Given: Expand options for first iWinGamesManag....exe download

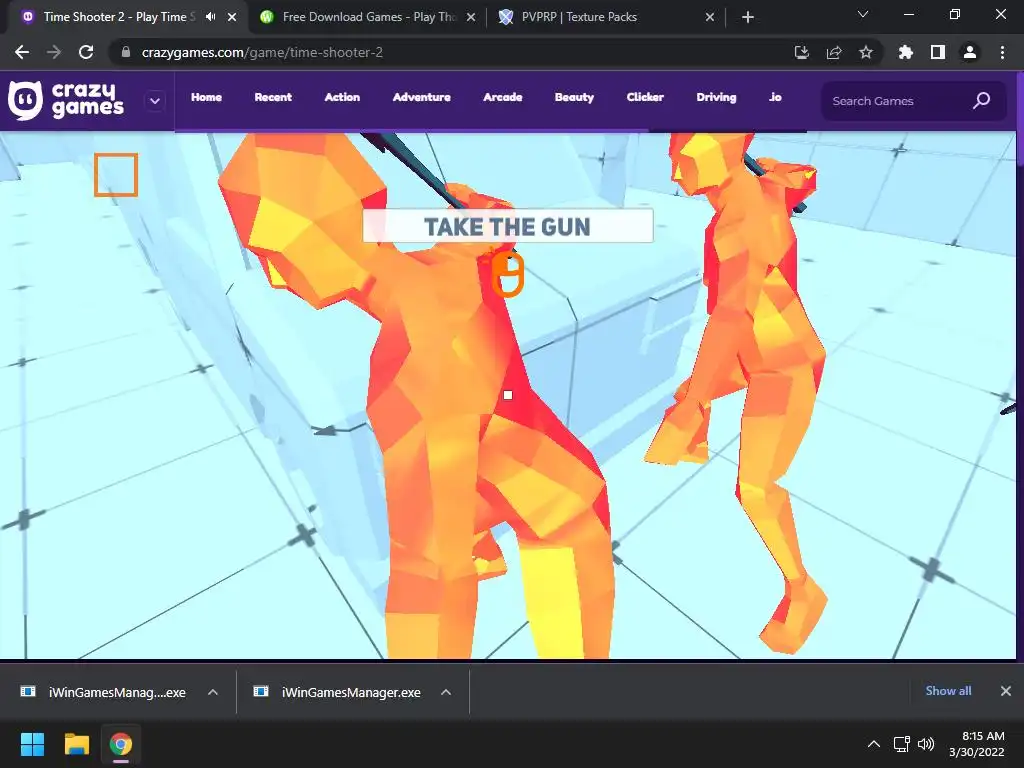Looking at the screenshot, I should (x=213, y=692).
